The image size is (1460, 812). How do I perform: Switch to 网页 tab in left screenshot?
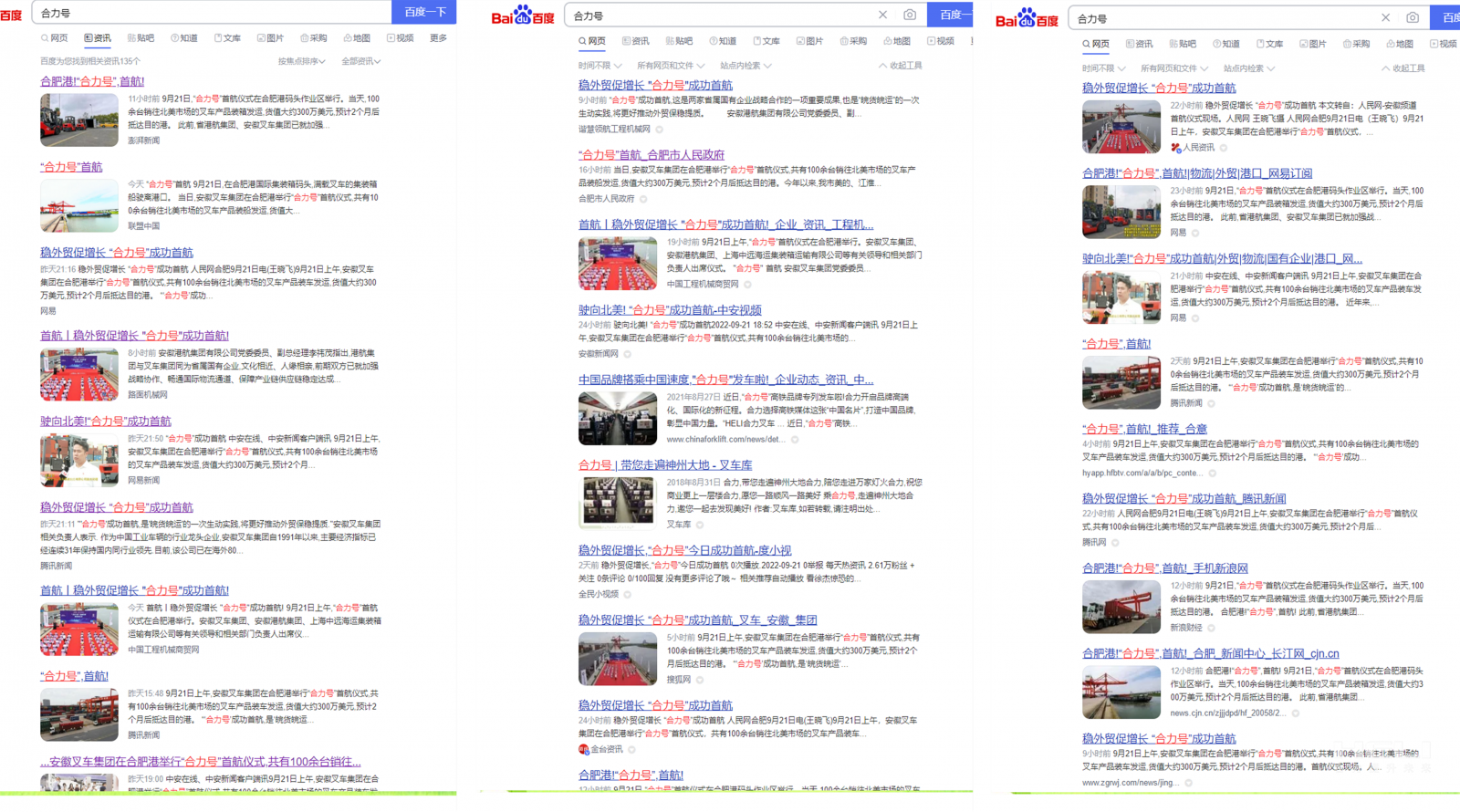pyautogui.click(x=54, y=38)
